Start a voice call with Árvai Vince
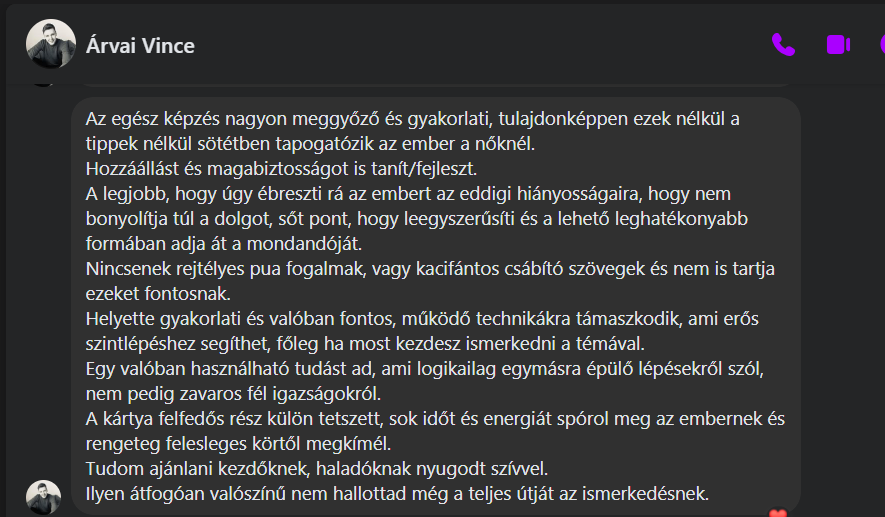Screen dimensions: 885x517 point(783,45)
